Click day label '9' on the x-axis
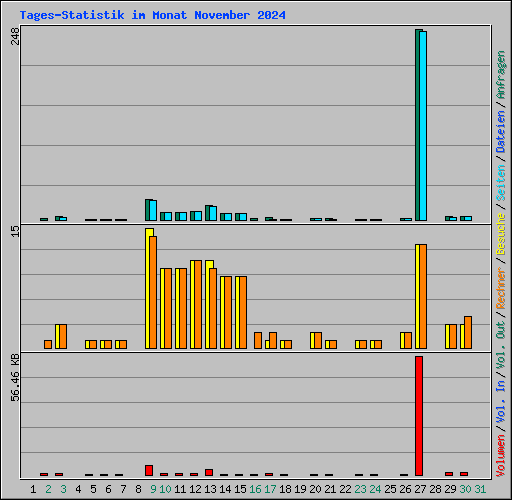Image resolution: width=512 pixels, height=500 pixels. click(x=153, y=489)
